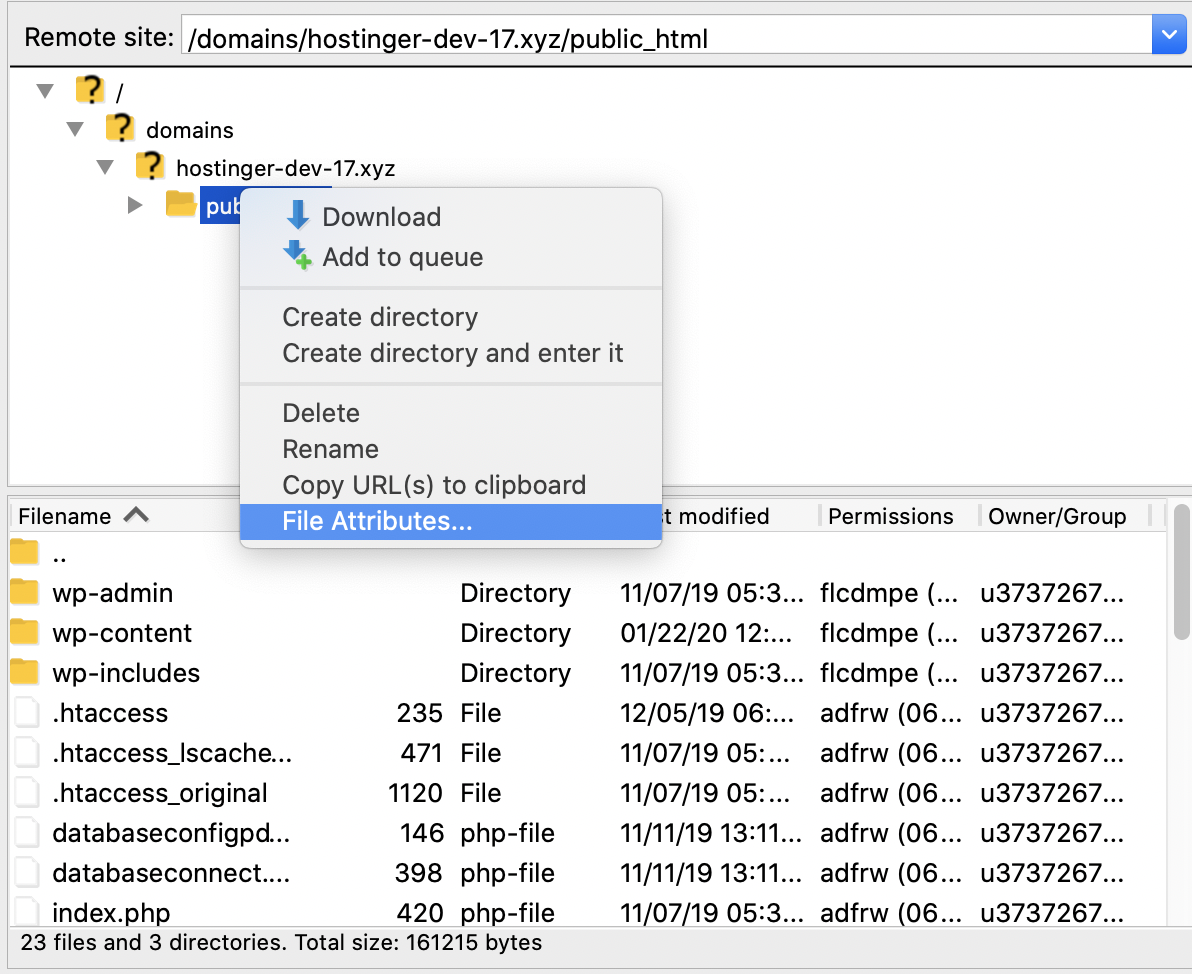Viewport: 1192px width, 974px height.
Task: Sort by the Permissions column header
Action: (x=890, y=516)
